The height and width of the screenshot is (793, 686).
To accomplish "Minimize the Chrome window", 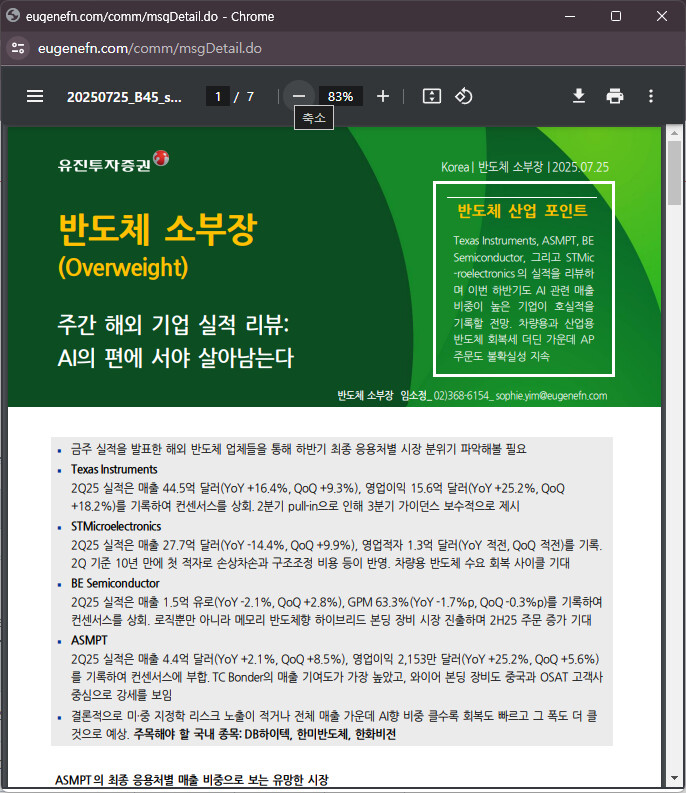I will pyautogui.click(x=570, y=16).
